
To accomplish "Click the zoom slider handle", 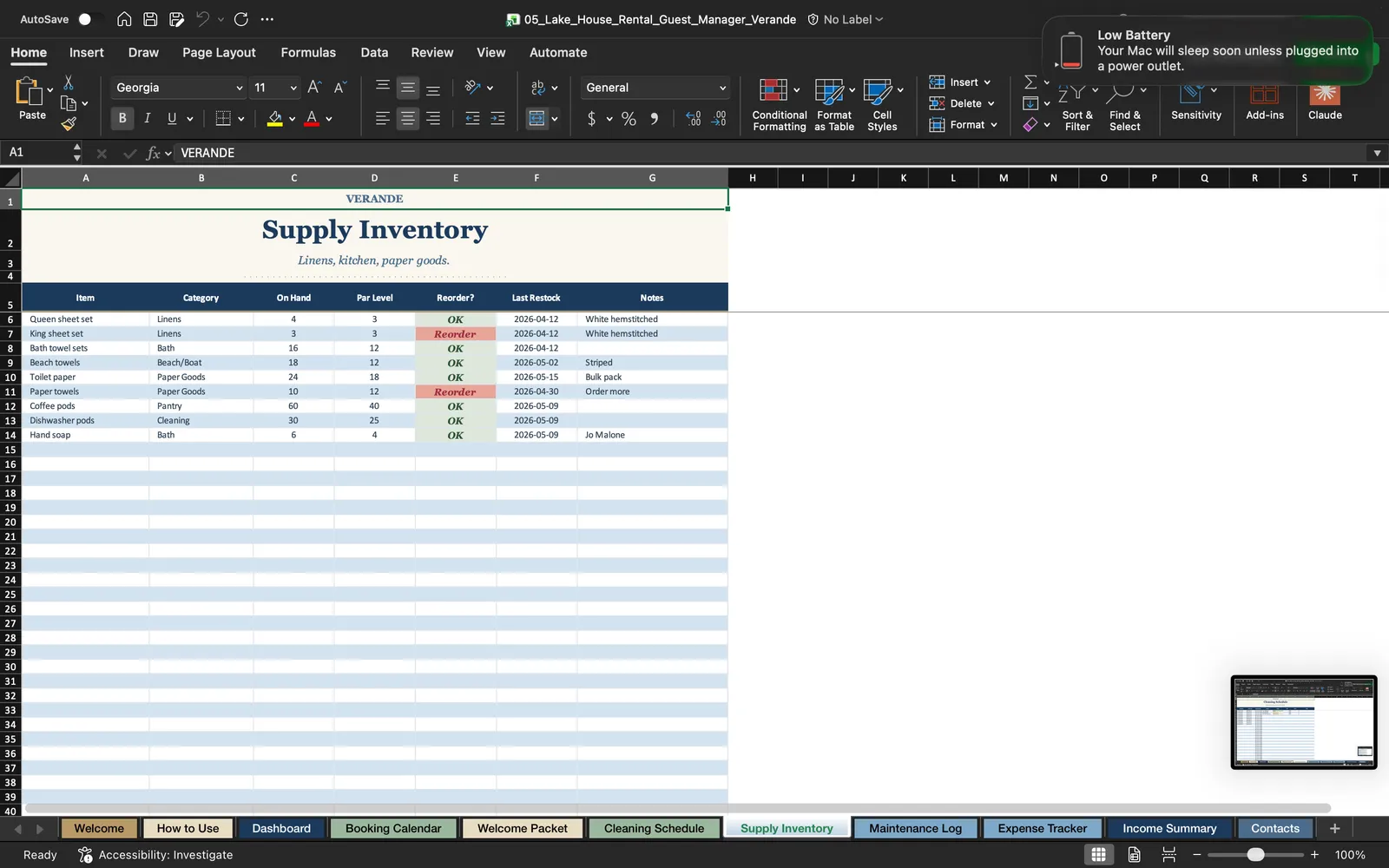I will (x=1255, y=854).
